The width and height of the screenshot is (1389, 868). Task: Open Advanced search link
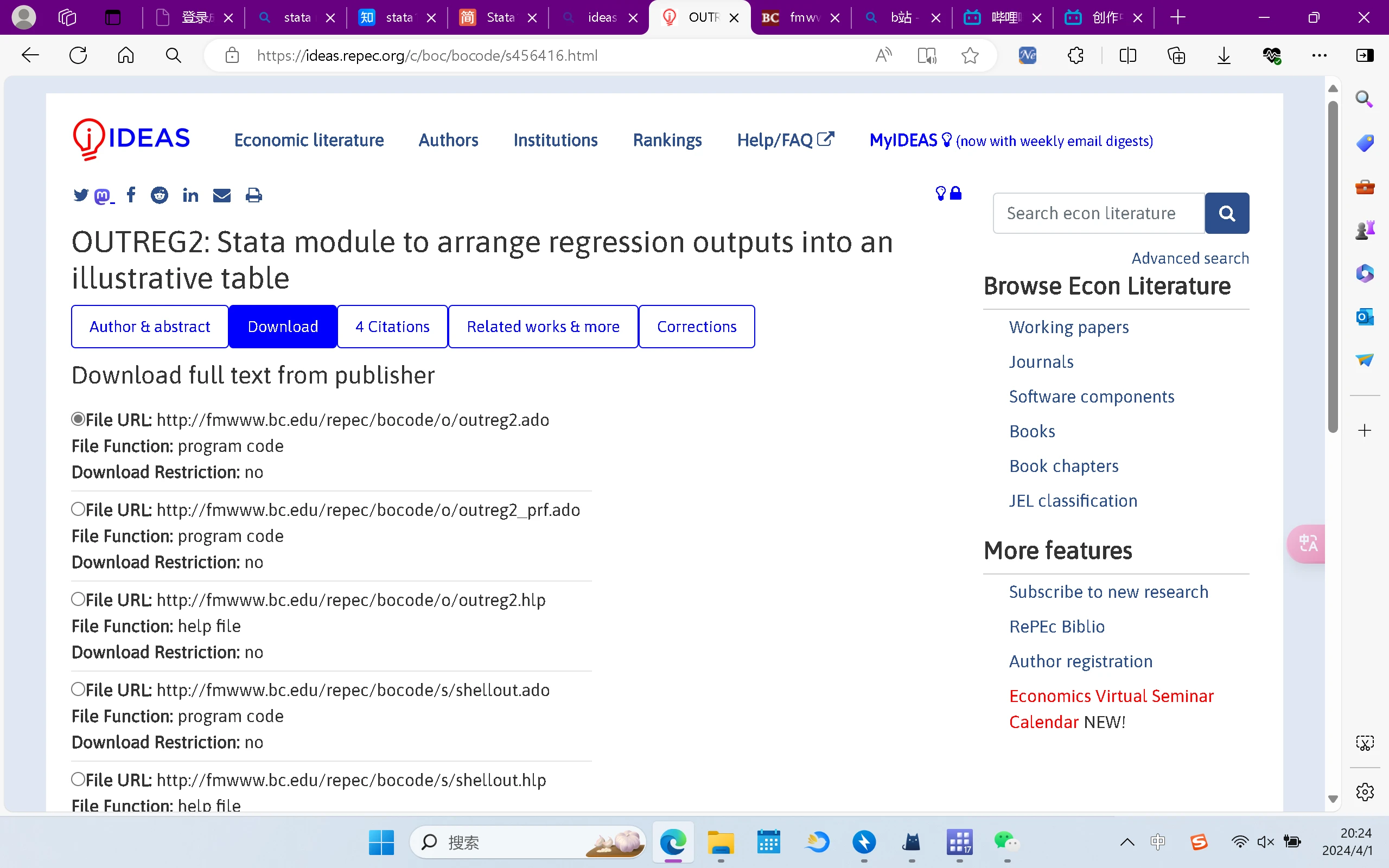[1190, 258]
